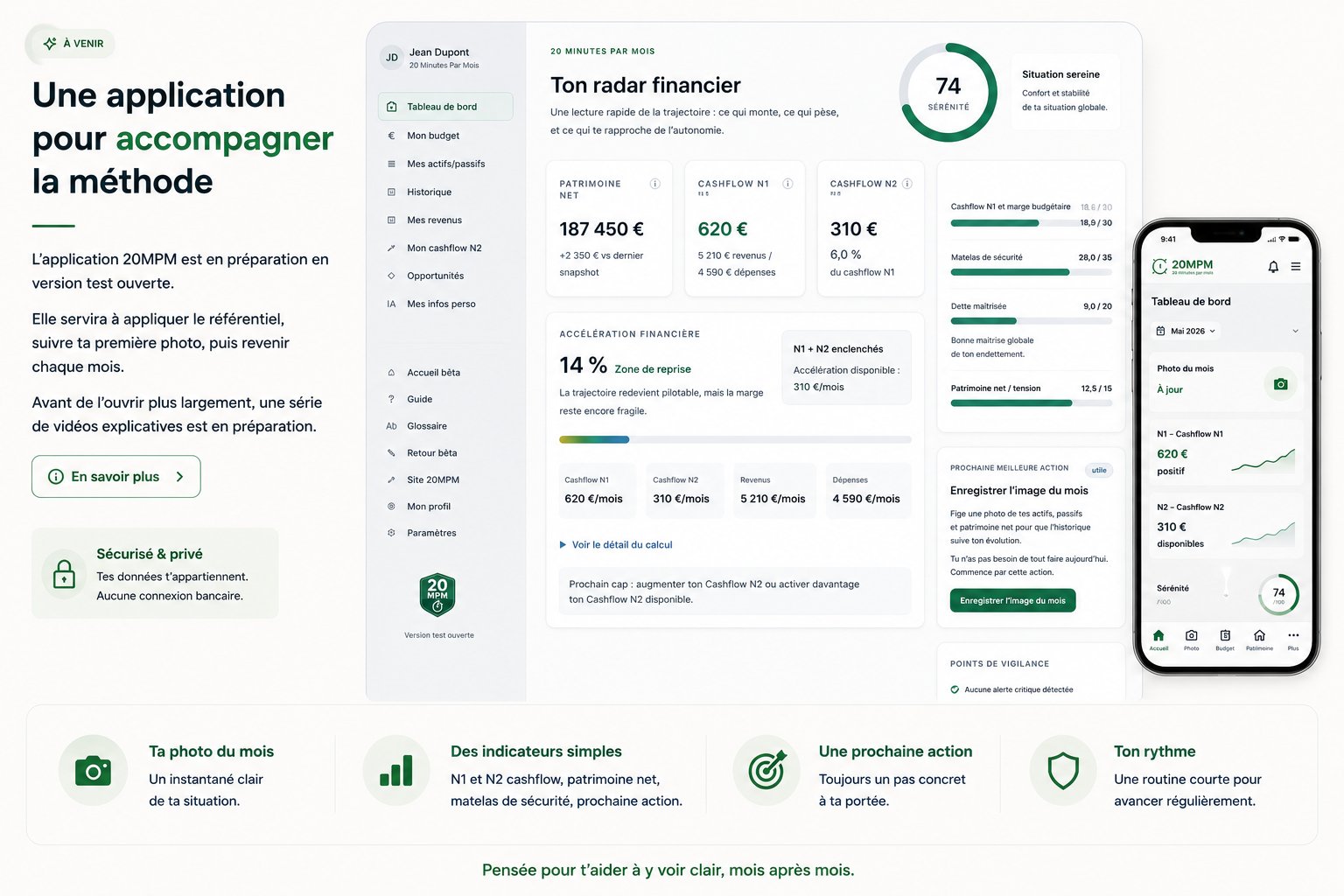Click the acceleration financière progress bar
Image resolution: width=1344 pixels, height=896 pixels.
(735, 439)
